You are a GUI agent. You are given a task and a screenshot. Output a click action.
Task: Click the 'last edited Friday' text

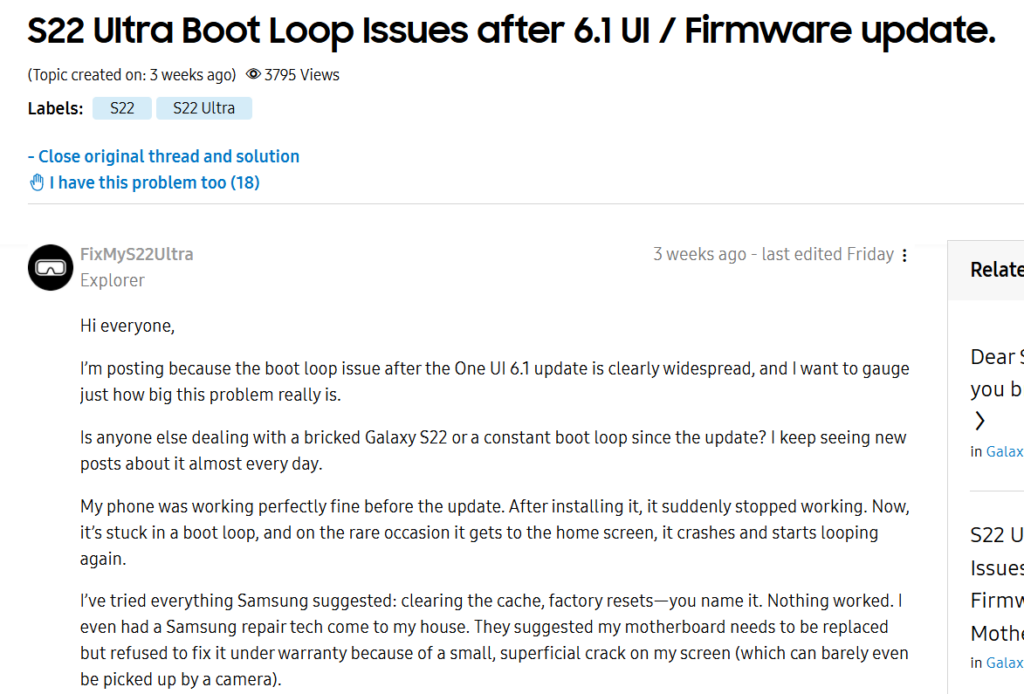(x=827, y=254)
